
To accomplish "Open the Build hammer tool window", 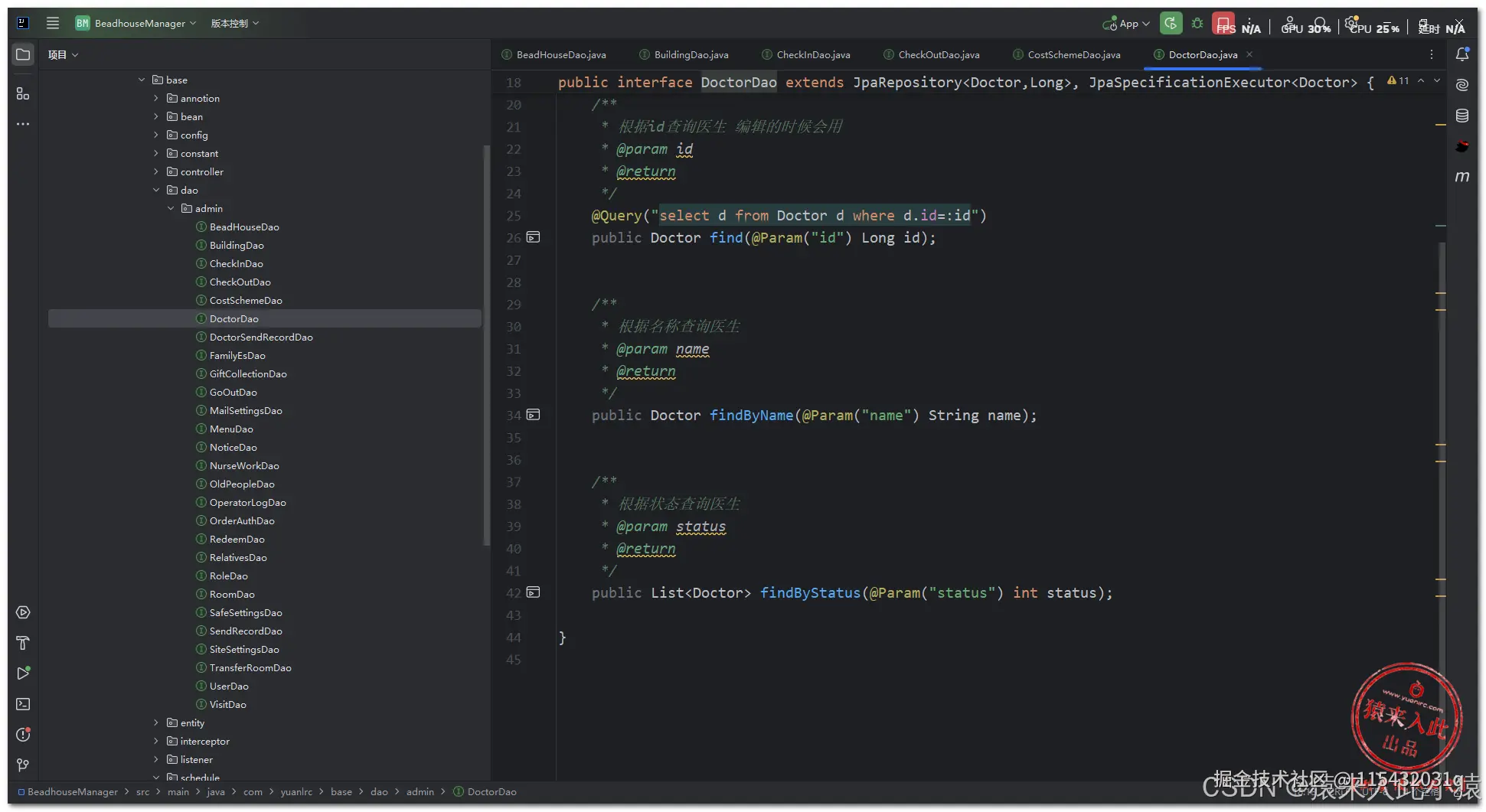I will 23,643.
